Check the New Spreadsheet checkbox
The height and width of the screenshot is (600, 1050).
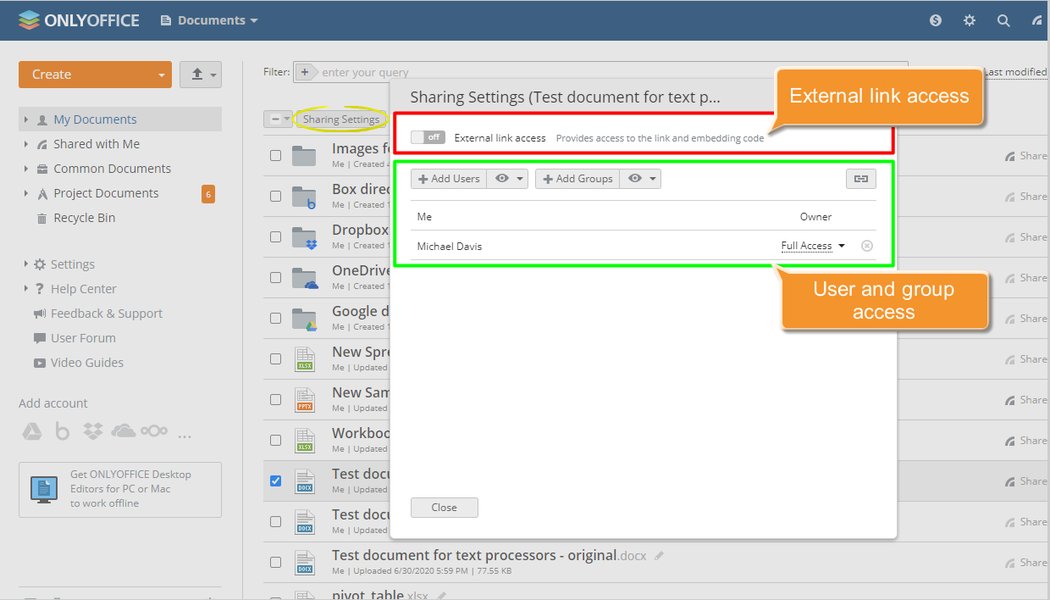275,359
